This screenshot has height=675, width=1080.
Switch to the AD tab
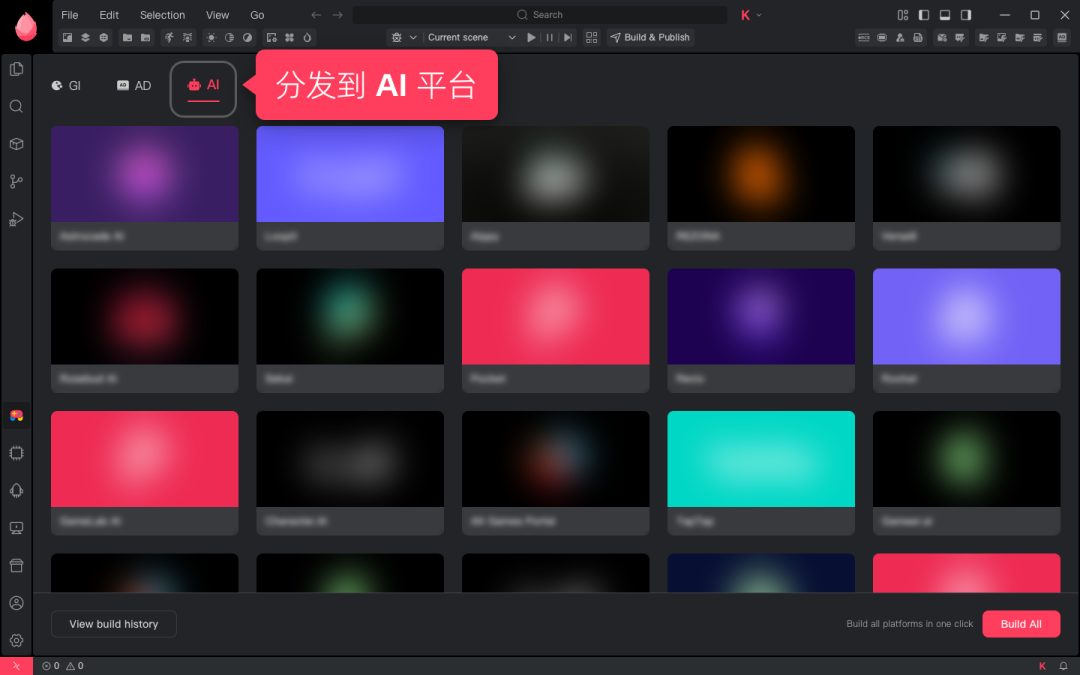tap(134, 85)
